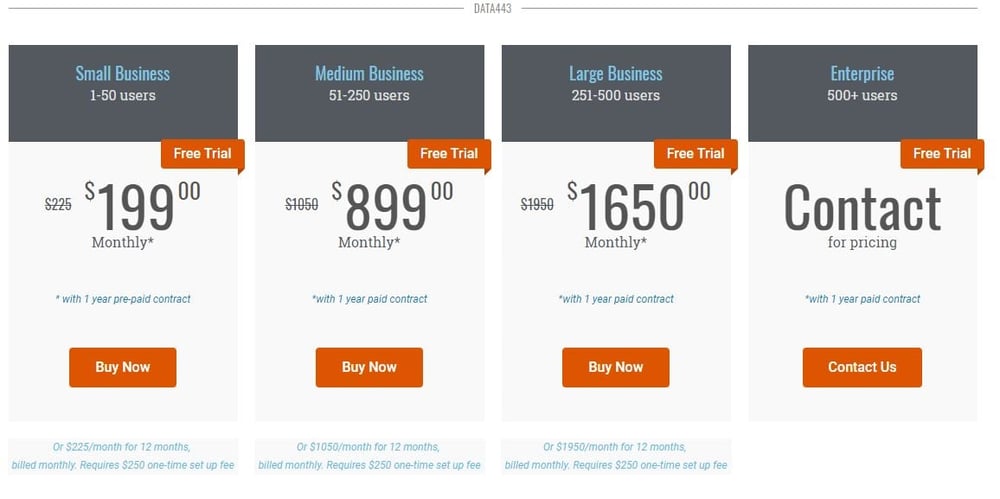Start Free Trial on Large Business card
1000x499 pixels.
(x=695, y=154)
